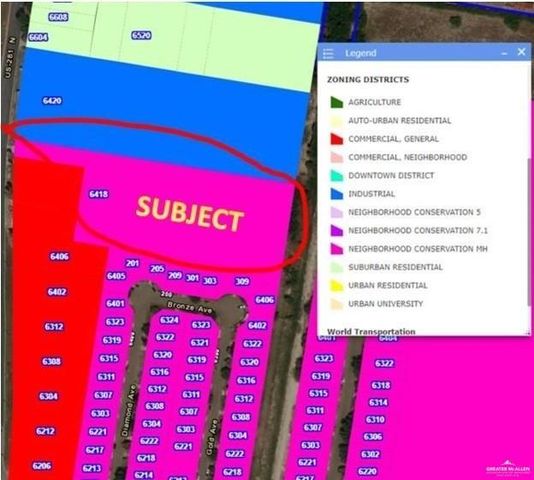Click the Commercial, Neighborhood pink legend symbol

coord(336,157)
